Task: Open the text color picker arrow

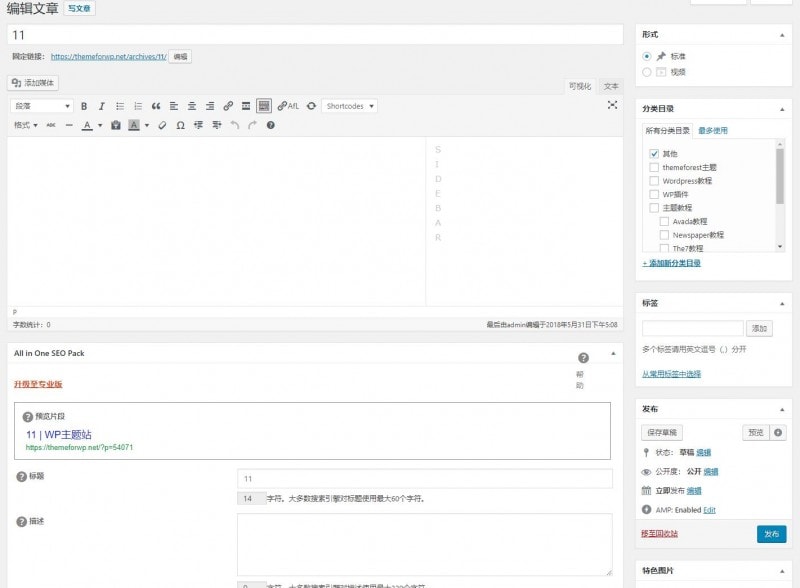Action: pos(99,125)
